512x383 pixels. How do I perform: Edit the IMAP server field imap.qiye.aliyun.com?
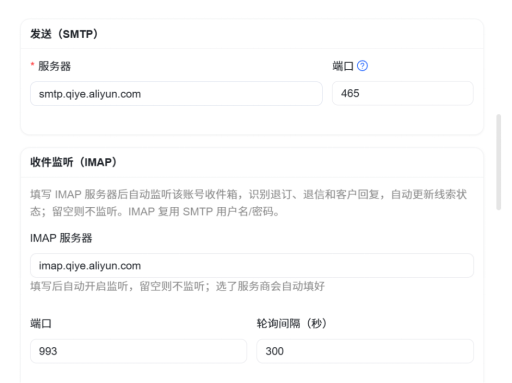tap(252, 266)
